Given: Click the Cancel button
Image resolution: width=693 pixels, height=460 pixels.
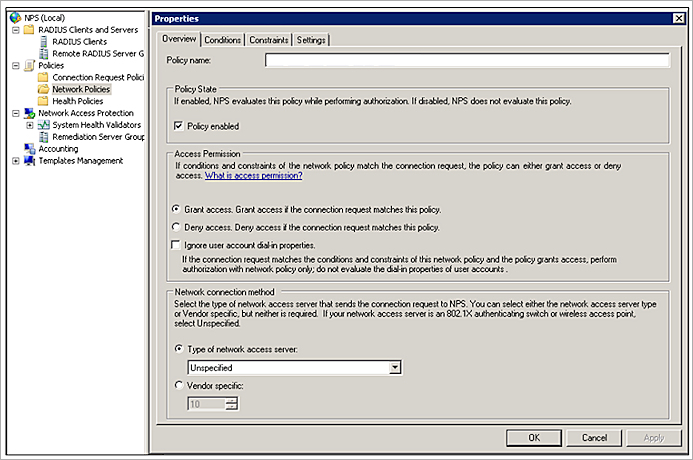Looking at the screenshot, I should click(594, 437).
